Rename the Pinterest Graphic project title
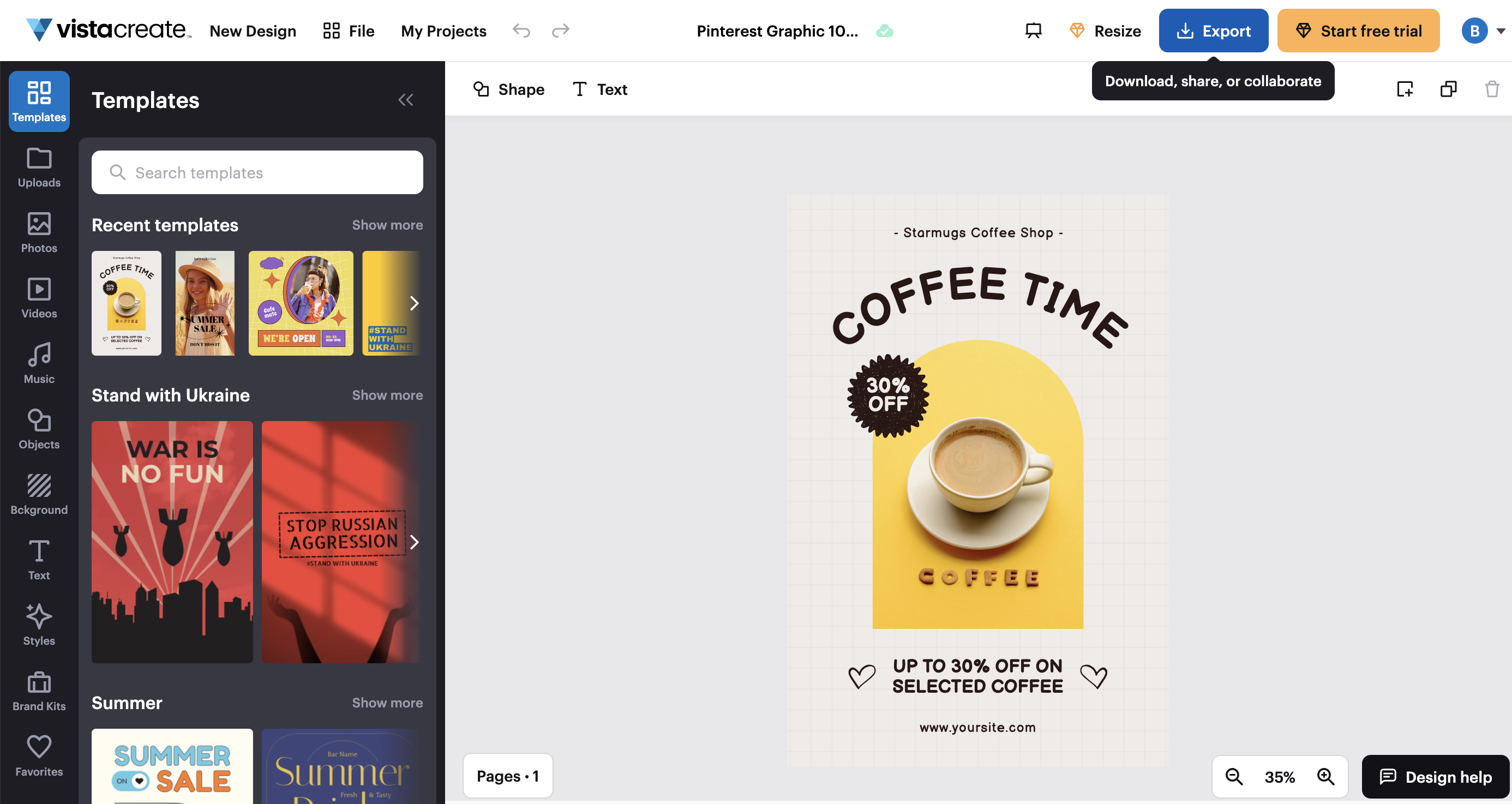This screenshot has height=804, width=1512. 777,31
